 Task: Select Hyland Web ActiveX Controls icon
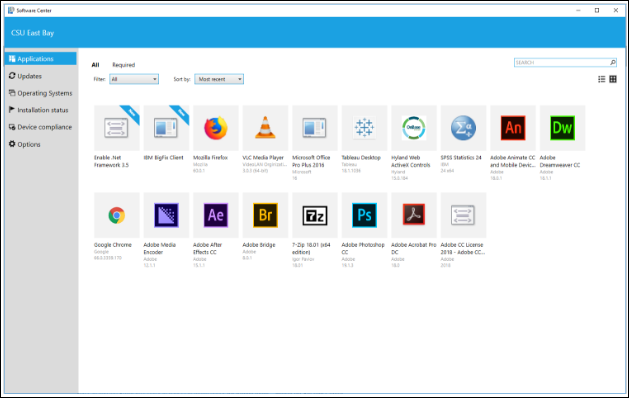point(414,128)
